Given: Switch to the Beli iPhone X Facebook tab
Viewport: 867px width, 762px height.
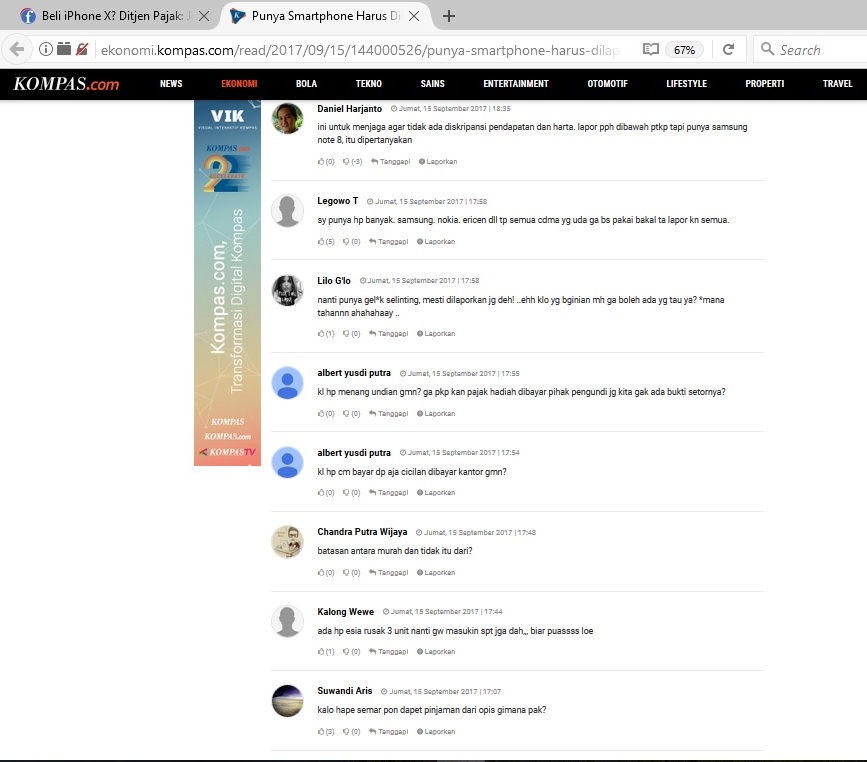Looking at the screenshot, I should 110,16.
